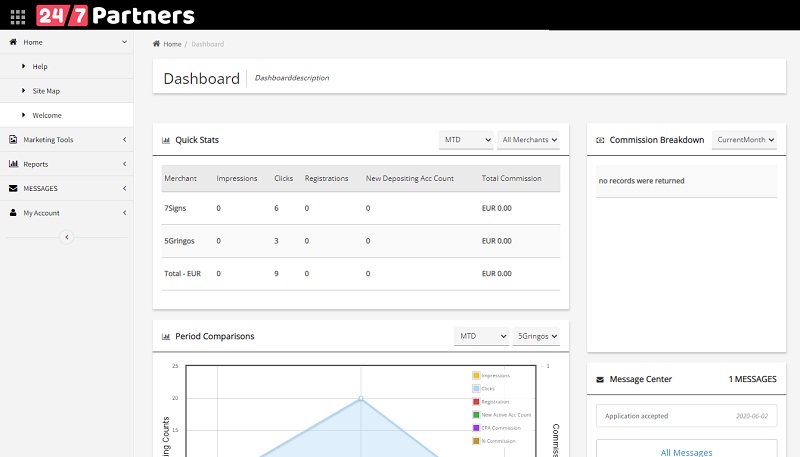Click the 1 MESSAGES count label

point(753,379)
